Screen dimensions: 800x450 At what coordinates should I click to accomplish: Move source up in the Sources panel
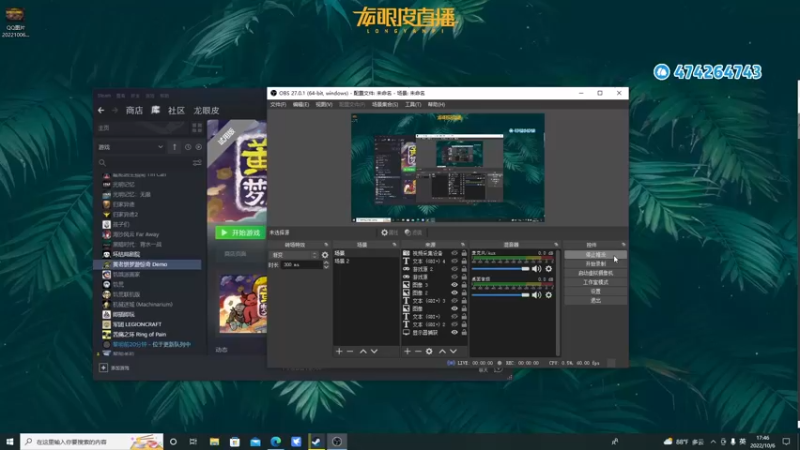tap(442, 351)
